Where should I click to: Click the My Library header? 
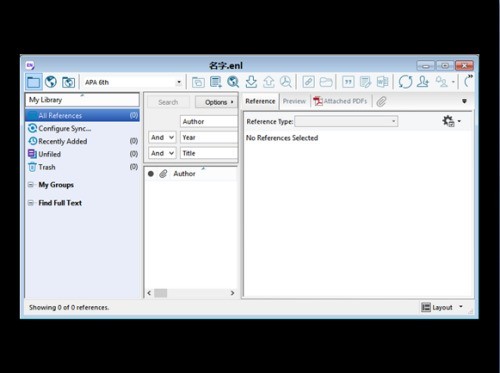pos(82,100)
